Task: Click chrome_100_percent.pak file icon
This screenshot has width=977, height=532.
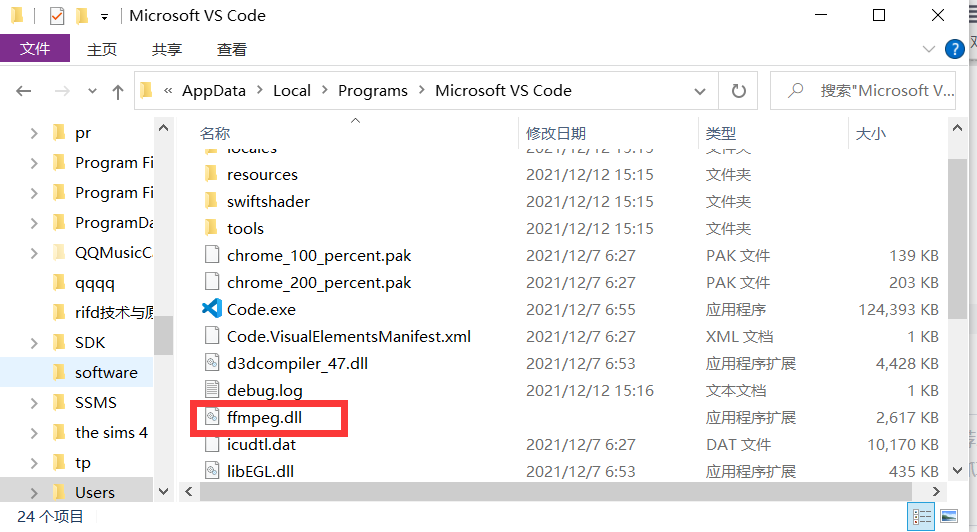Action: [x=212, y=255]
